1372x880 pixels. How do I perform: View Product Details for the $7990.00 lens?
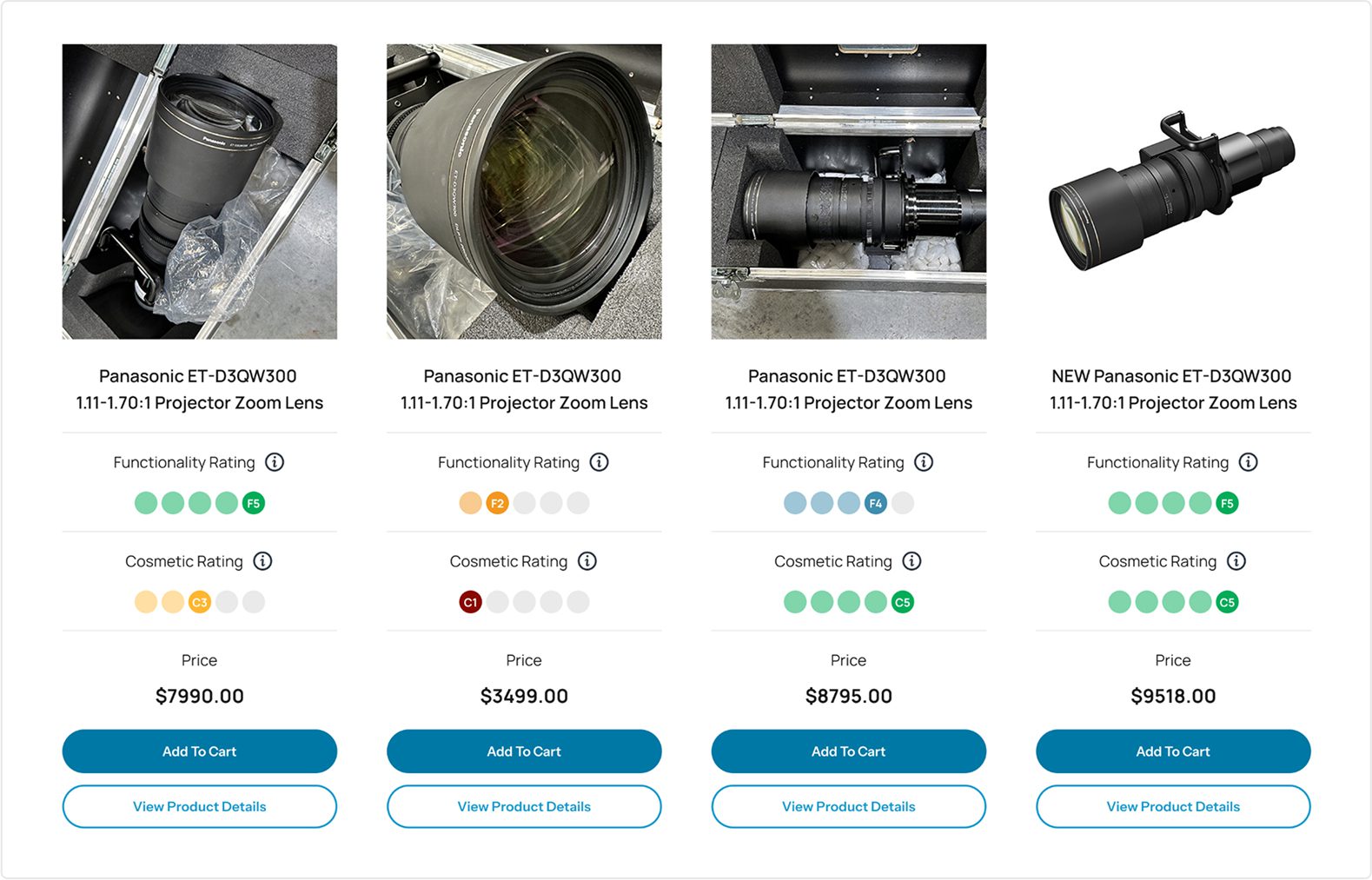pyautogui.click(x=199, y=807)
